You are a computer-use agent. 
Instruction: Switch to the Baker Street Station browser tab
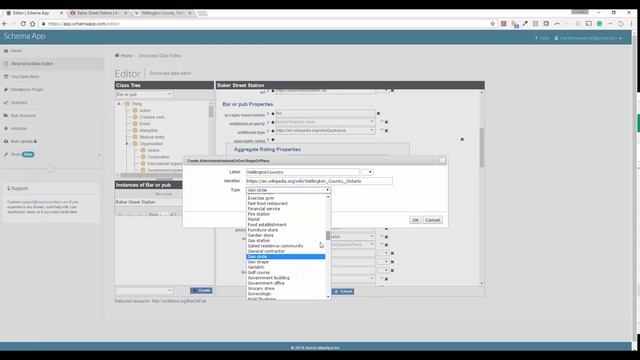tap(97, 13)
